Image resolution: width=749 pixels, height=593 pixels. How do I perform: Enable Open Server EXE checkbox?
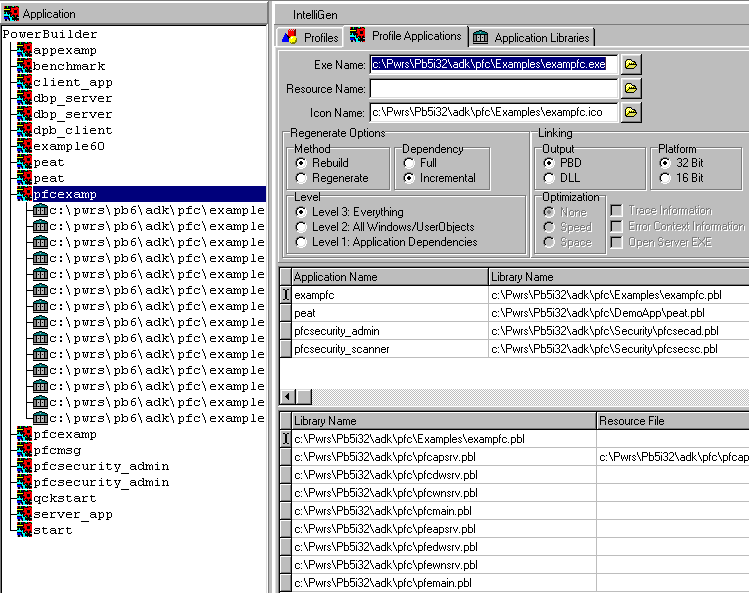617,242
